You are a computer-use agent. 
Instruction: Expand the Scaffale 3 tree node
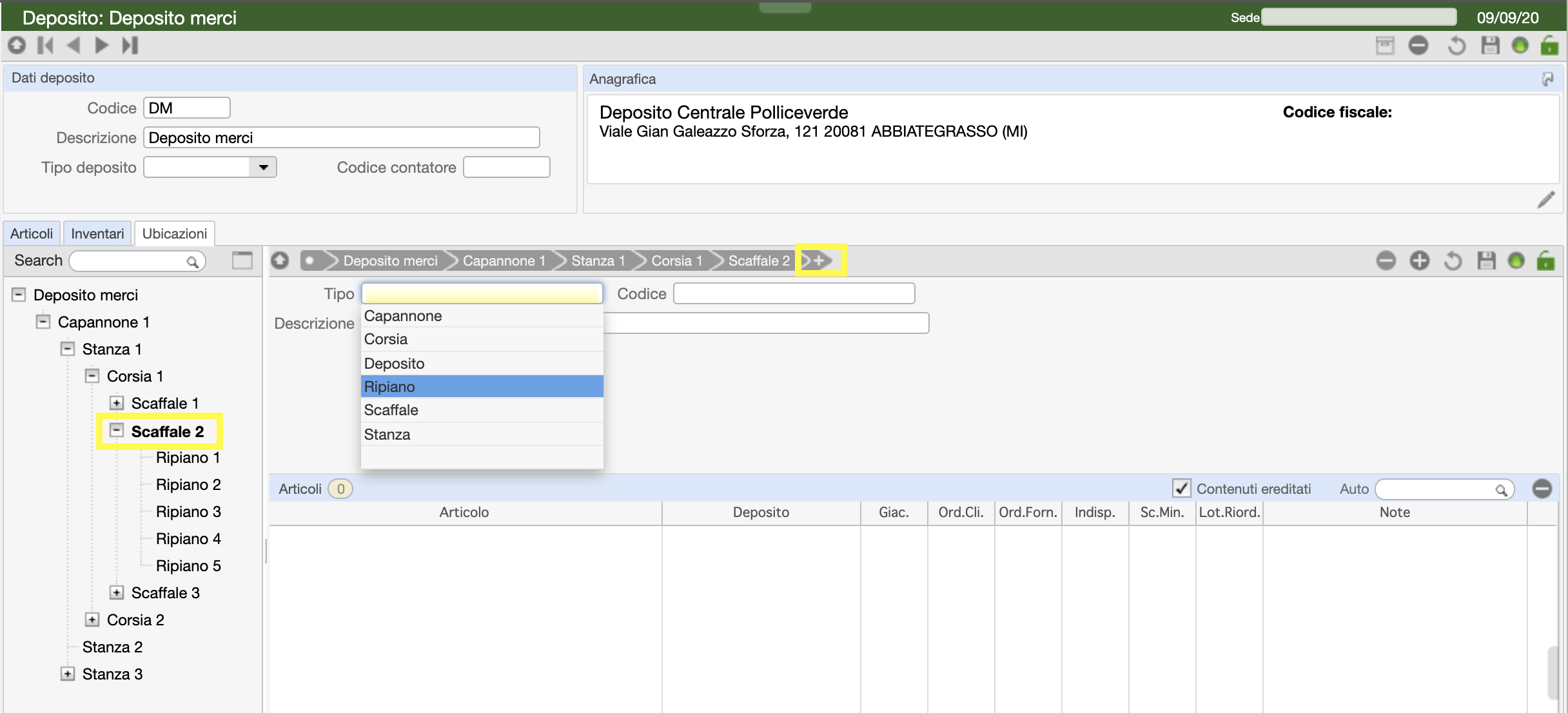117,592
